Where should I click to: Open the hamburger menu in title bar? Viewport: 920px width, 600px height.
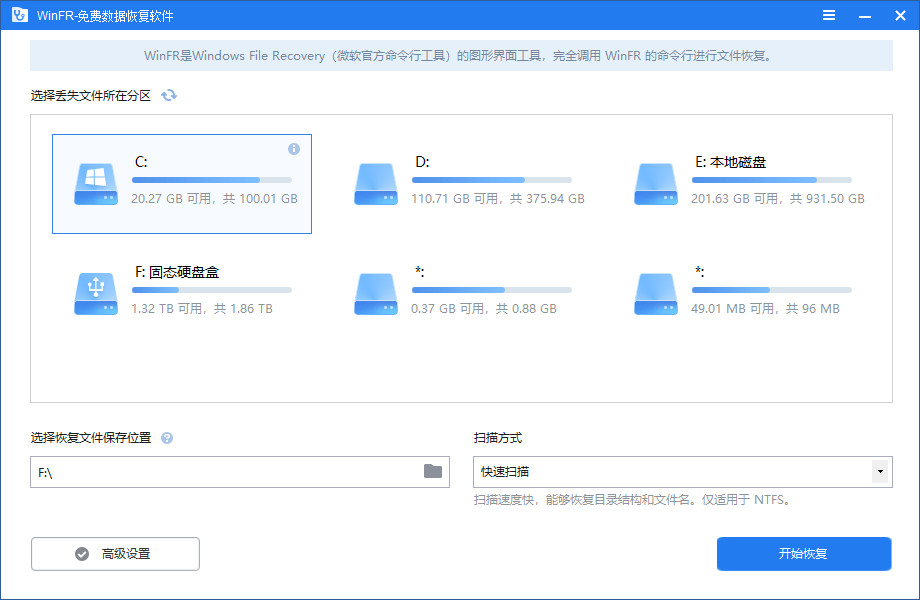coord(828,15)
